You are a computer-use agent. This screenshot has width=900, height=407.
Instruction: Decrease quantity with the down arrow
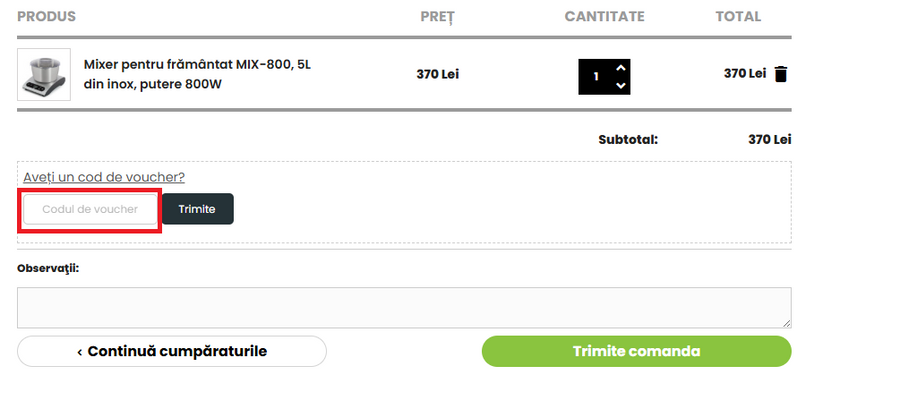point(621,85)
